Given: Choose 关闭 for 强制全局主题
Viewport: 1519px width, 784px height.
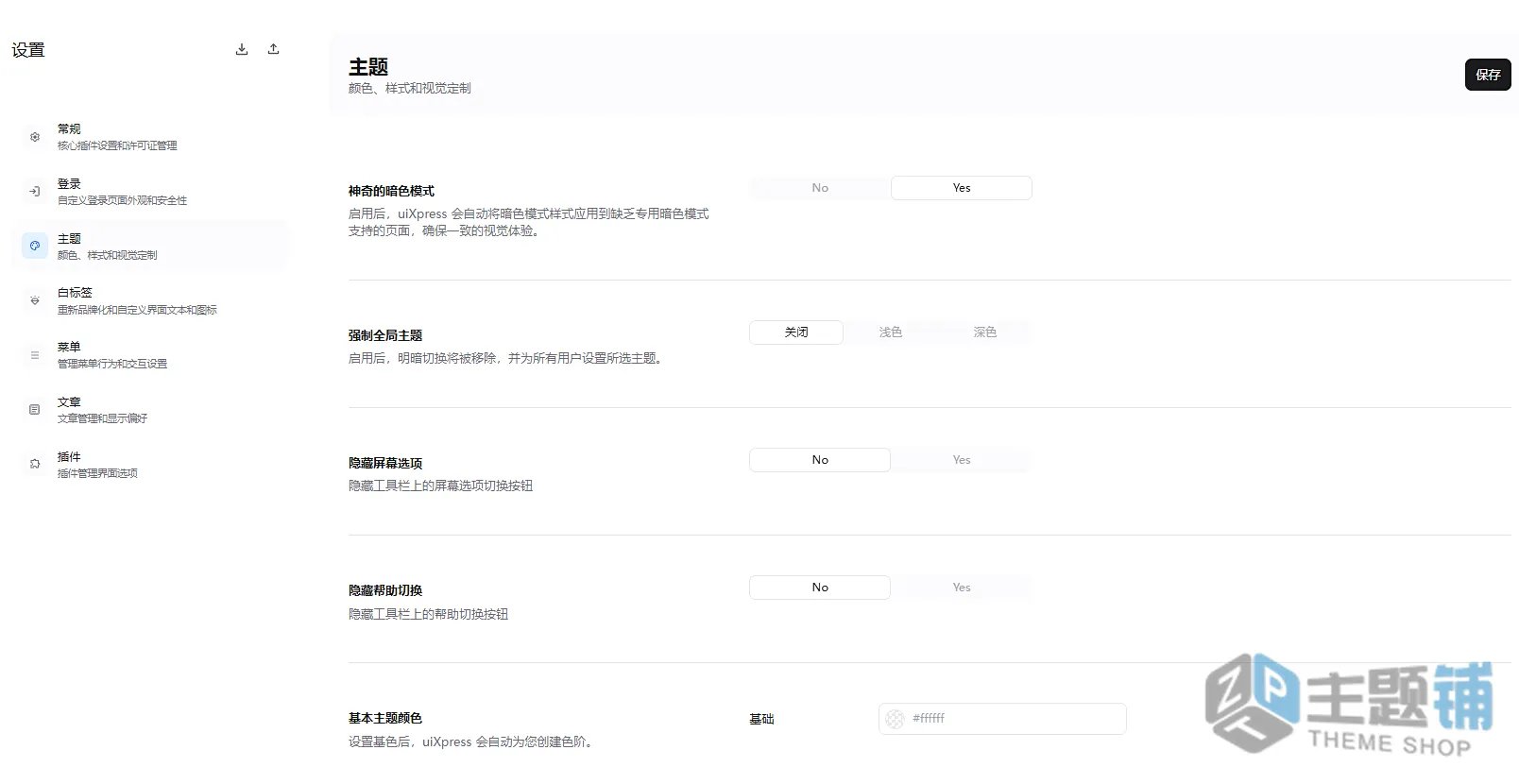Looking at the screenshot, I should (x=796, y=332).
